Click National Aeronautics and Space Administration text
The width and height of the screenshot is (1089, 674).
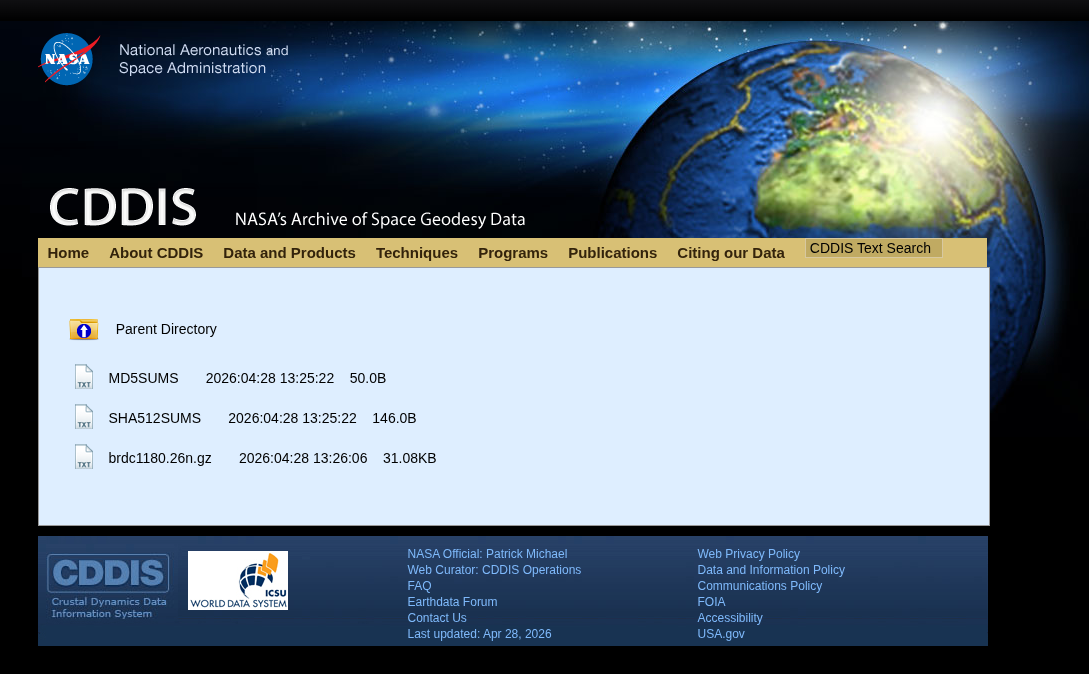(203, 59)
